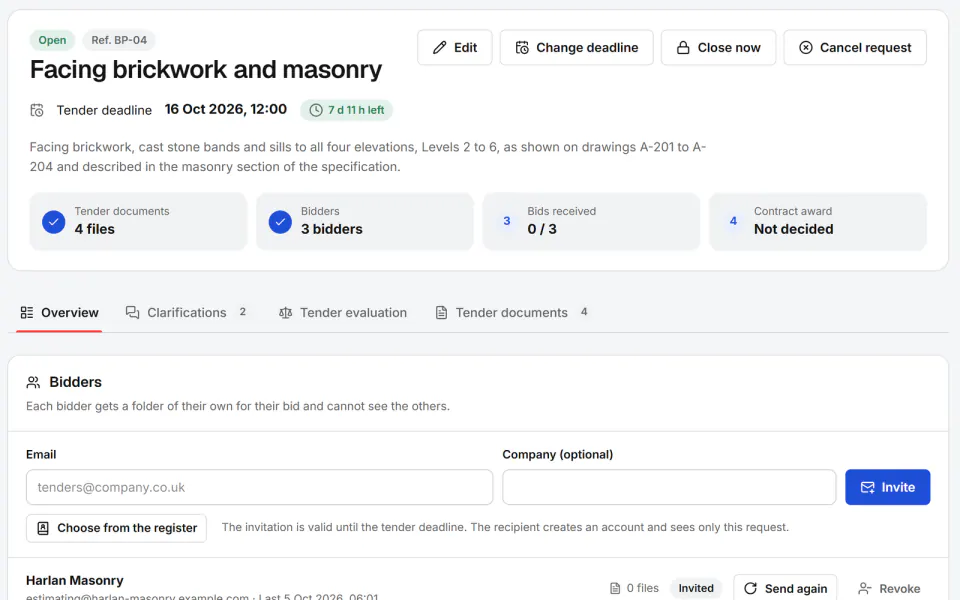Select the title Facing brickwork and masonry
Screen dimensions: 960x600
coord(206,70)
